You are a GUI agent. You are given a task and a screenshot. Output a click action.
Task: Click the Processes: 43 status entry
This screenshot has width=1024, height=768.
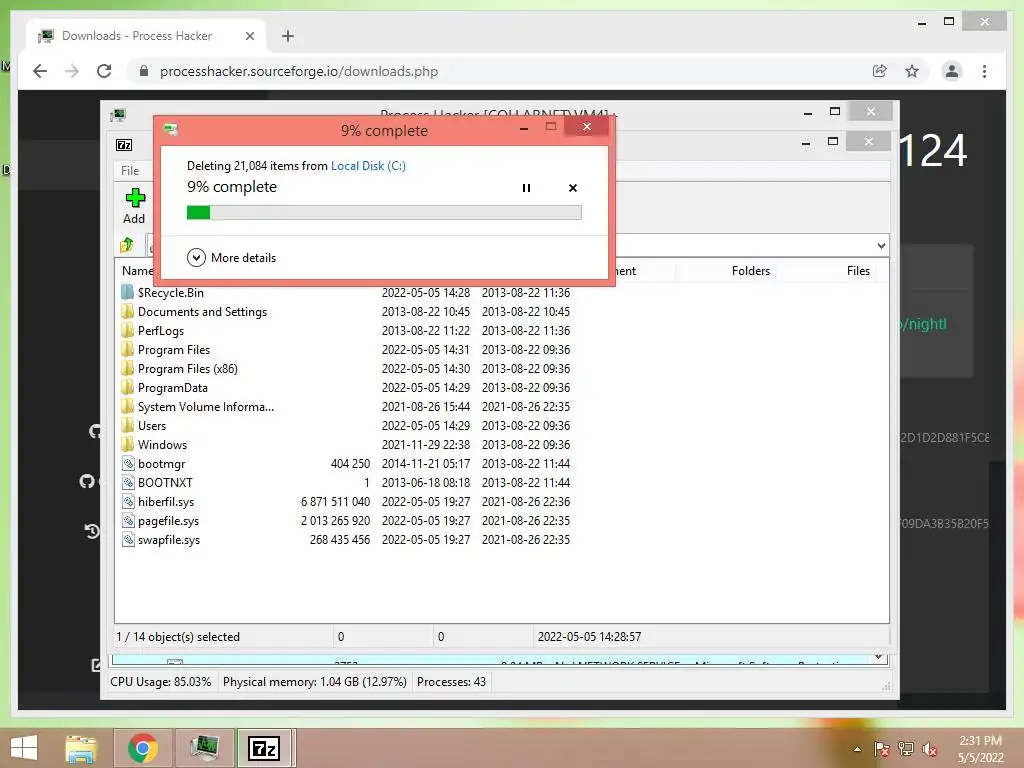(451, 682)
